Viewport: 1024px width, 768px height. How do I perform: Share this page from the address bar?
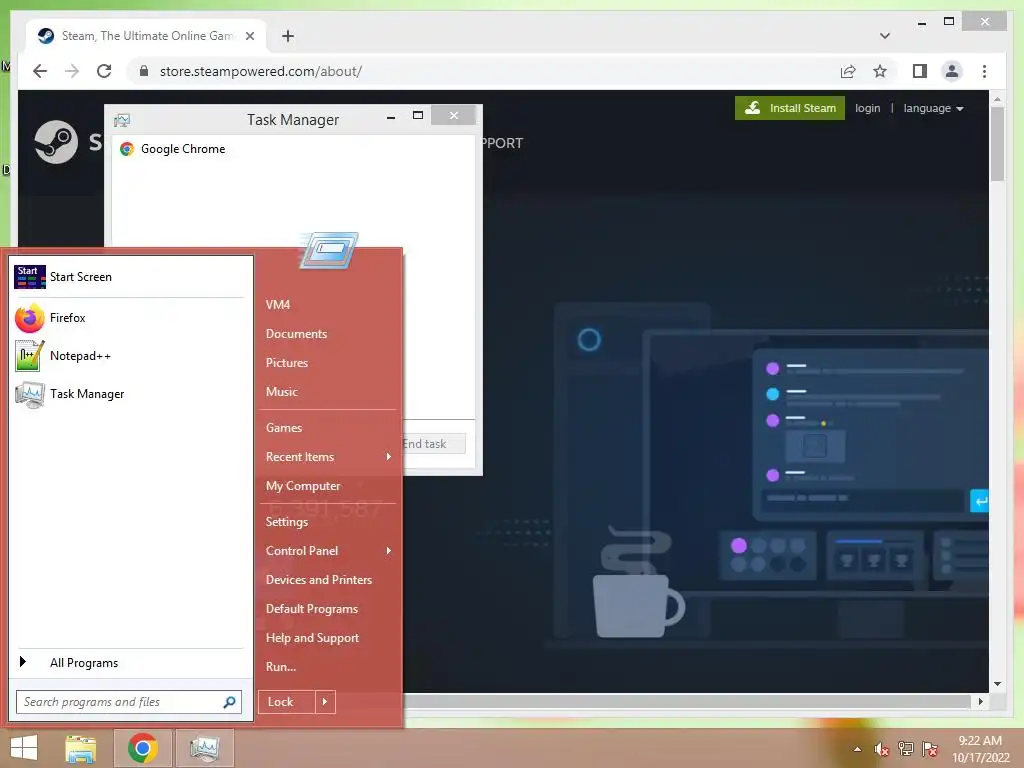pyautogui.click(x=848, y=71)
